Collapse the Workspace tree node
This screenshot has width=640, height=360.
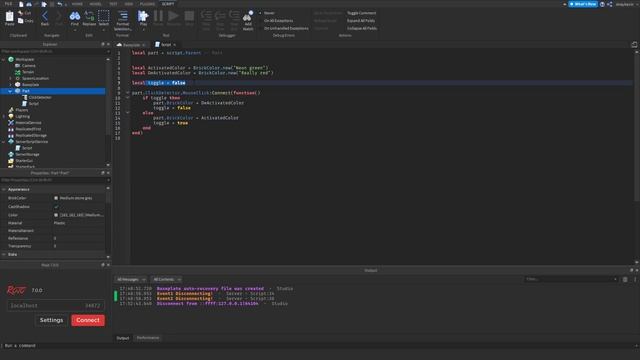(x=4, y=59)
